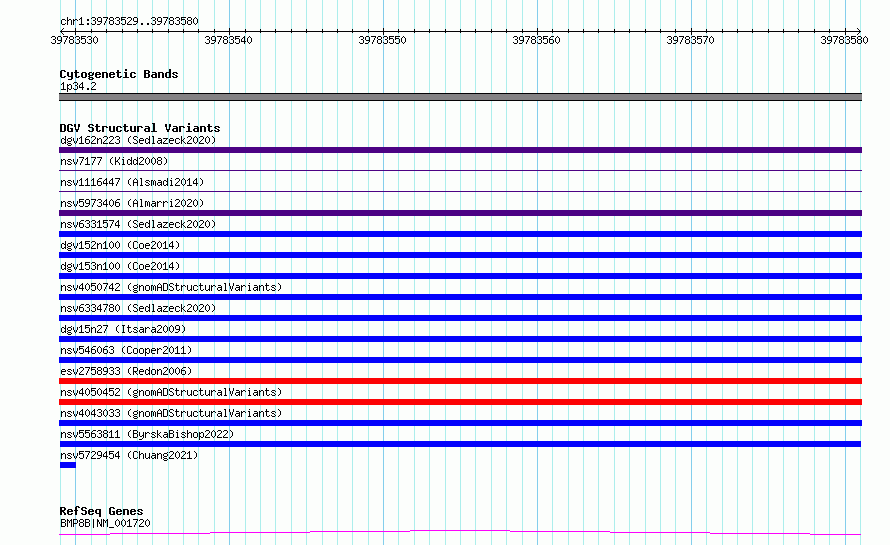
Task: Open variant dgv162n223 (Sedlazeck2020) label
Action: [138, 140]
